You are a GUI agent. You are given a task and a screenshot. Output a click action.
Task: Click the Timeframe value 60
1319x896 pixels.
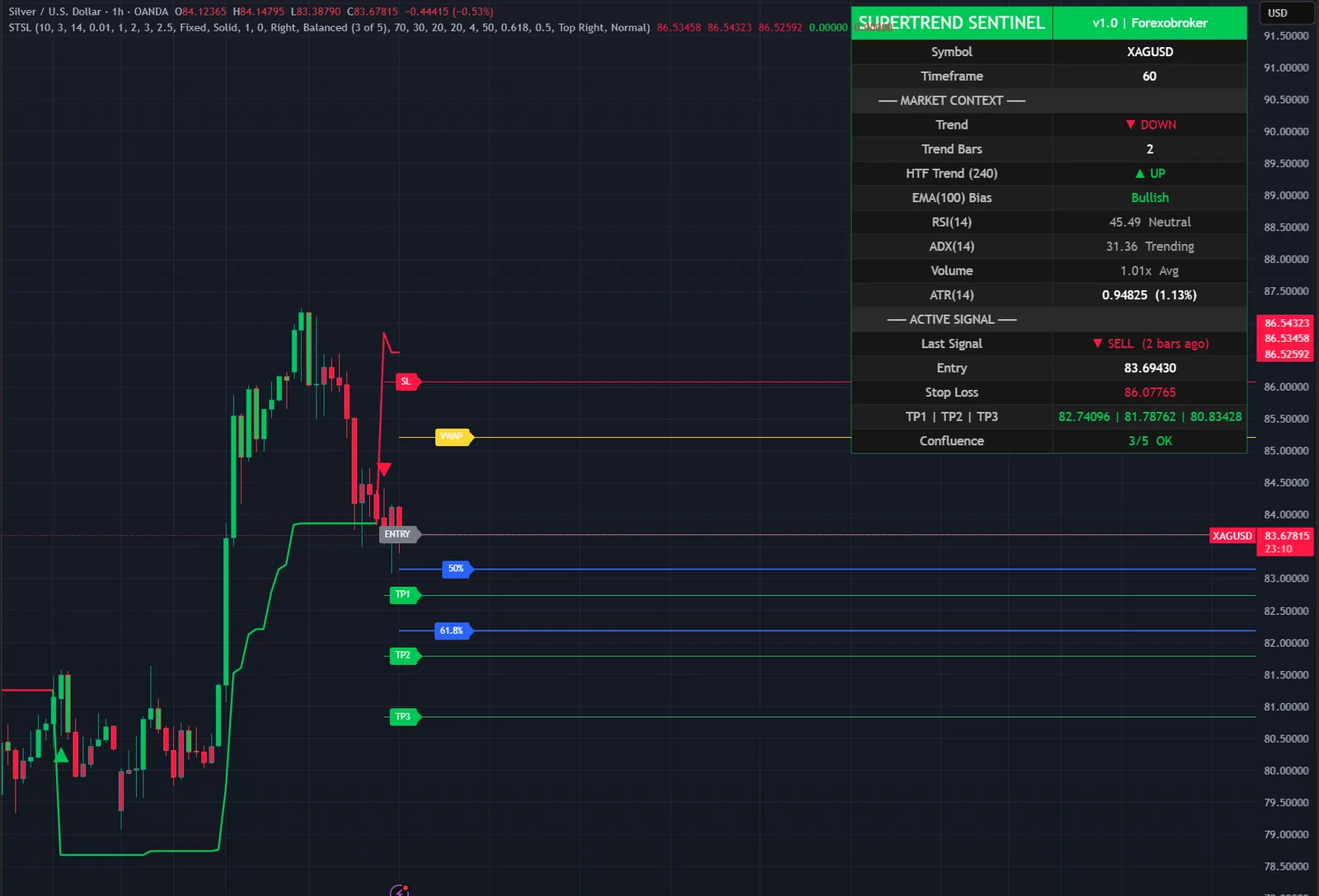pyautogui.click(x=1149, y=76)
